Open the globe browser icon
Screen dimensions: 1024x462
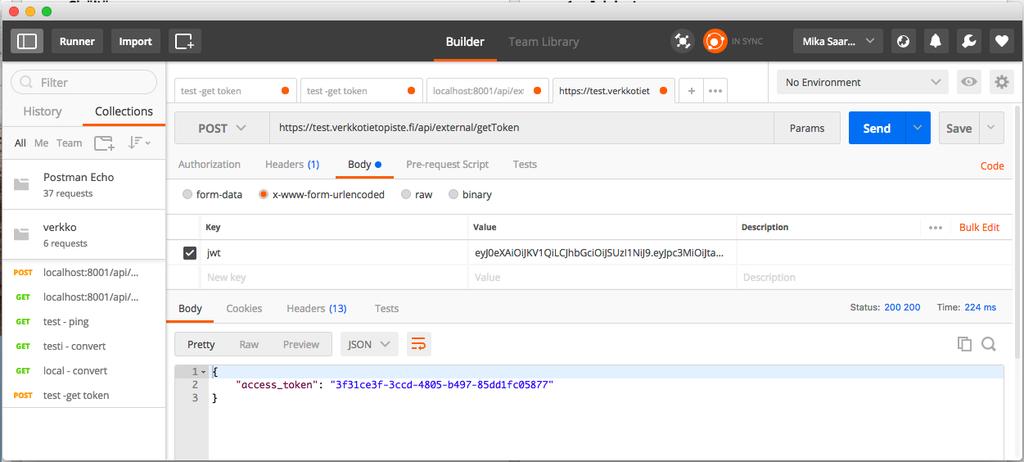pyautogui.click(x=903, y=41)
